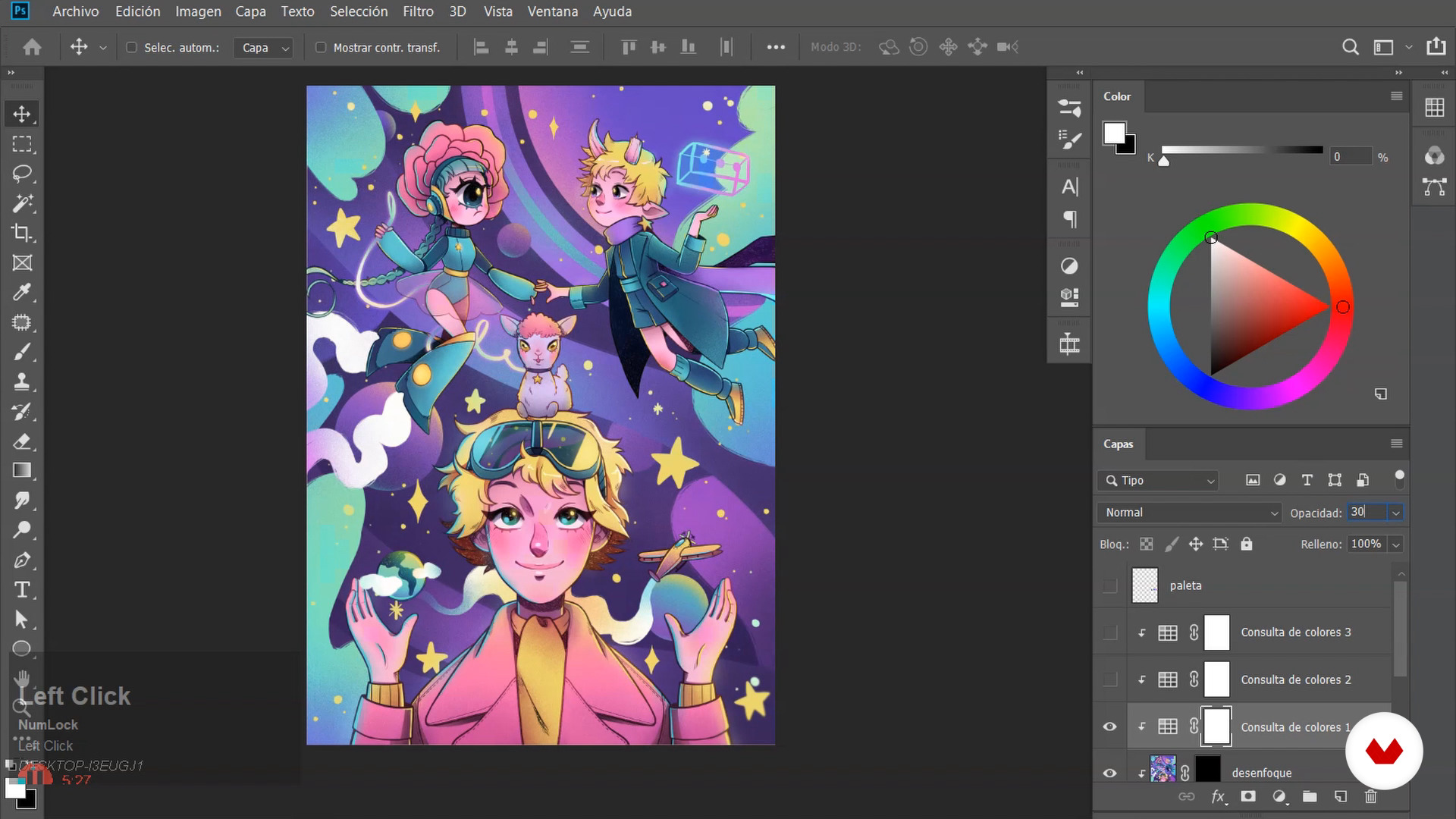The width and height of the screenshot is (1456, 819).
Task: Select the Frame tool
Action: 22,263
